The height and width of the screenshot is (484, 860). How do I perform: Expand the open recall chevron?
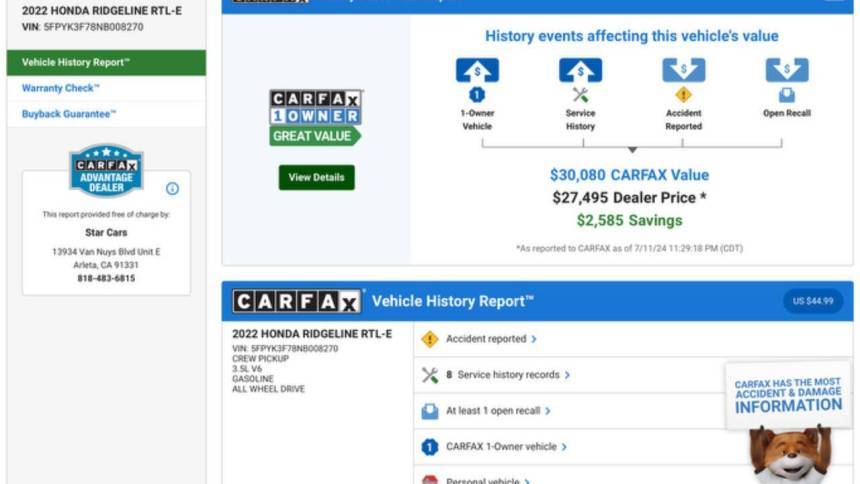click(547, 411)
